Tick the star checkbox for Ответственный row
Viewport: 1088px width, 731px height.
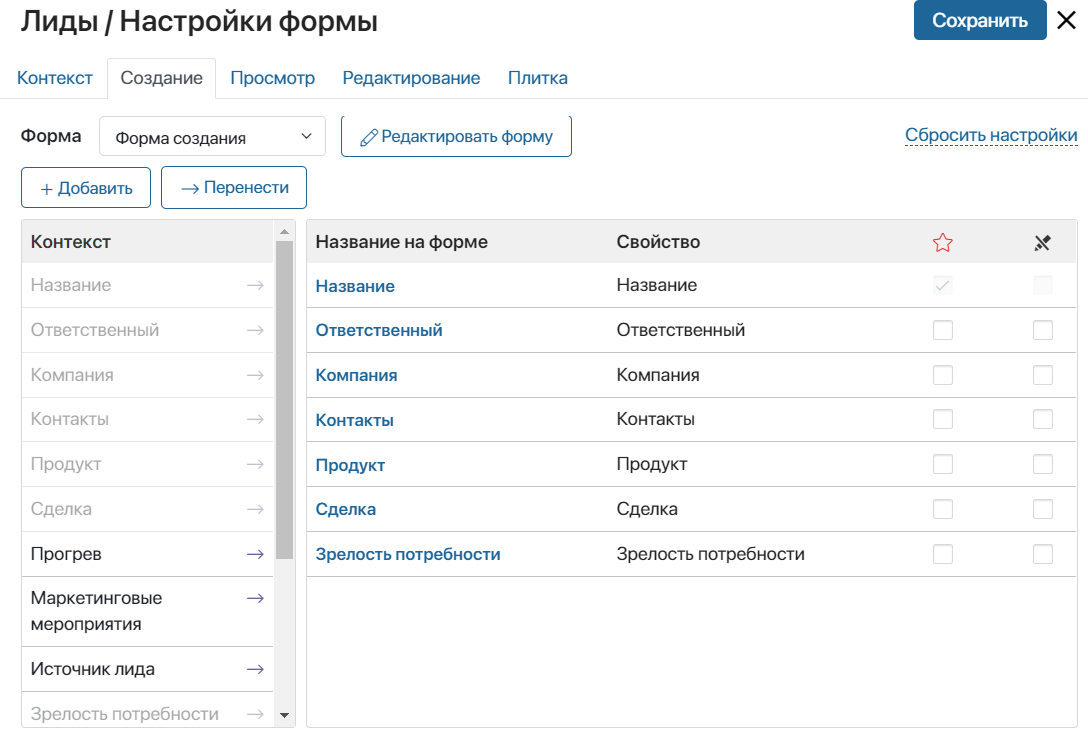pos(942,330)
